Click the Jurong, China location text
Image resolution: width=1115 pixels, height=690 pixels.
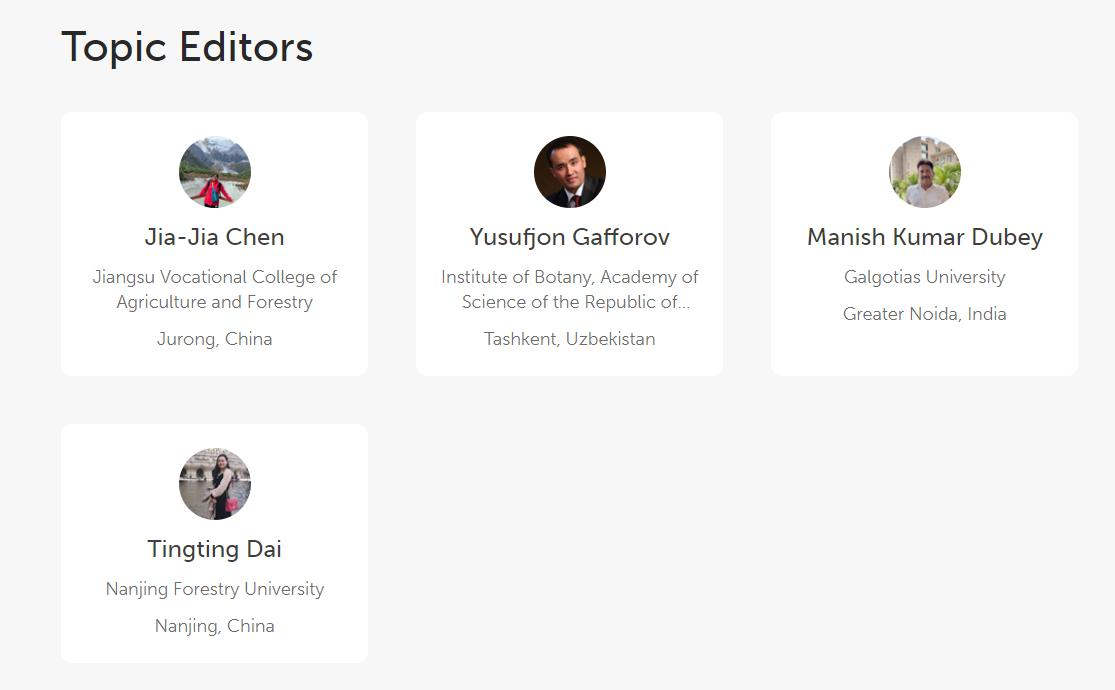(x=215, y=339)
